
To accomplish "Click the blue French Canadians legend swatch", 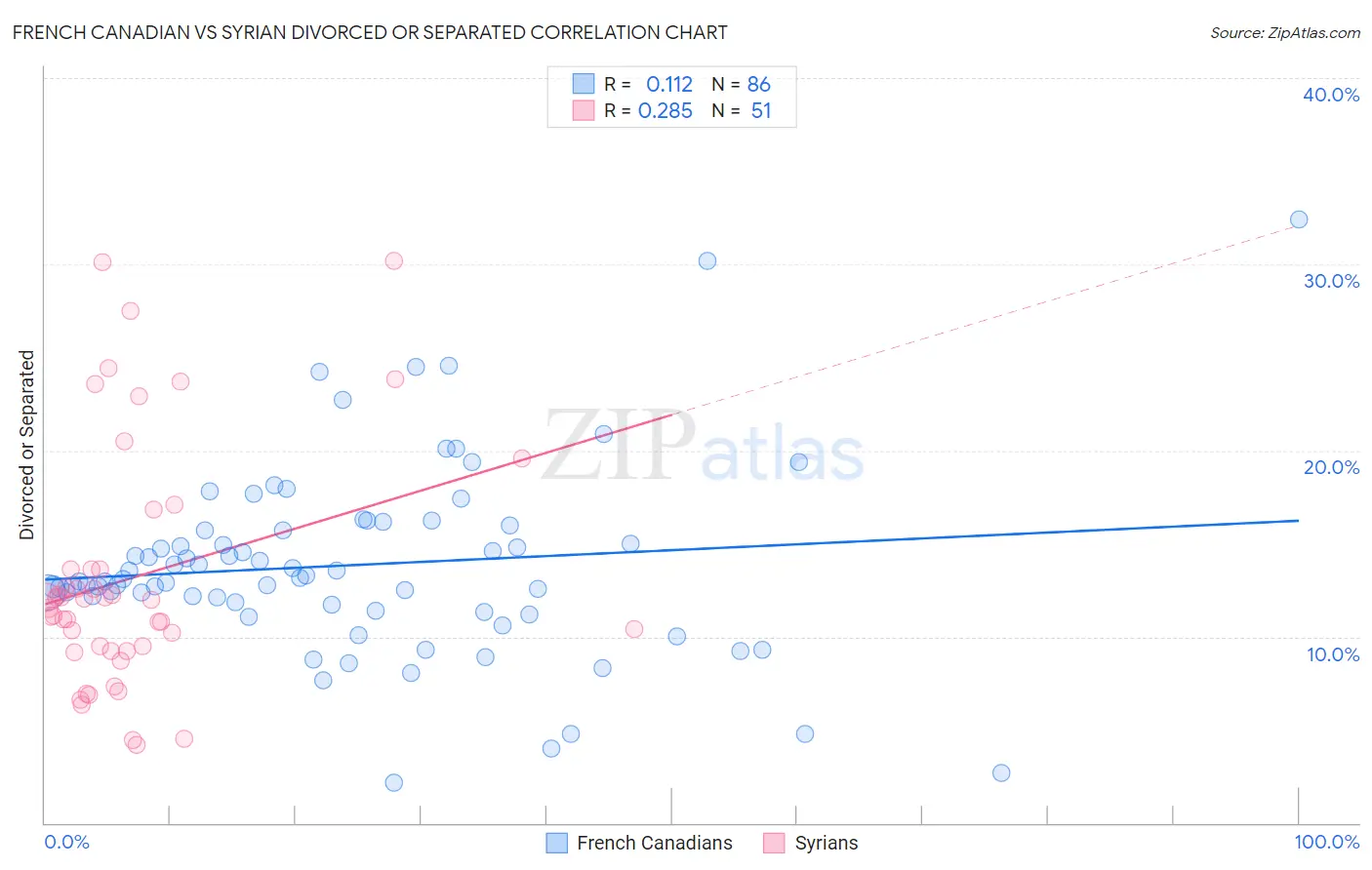I will 556,843.
